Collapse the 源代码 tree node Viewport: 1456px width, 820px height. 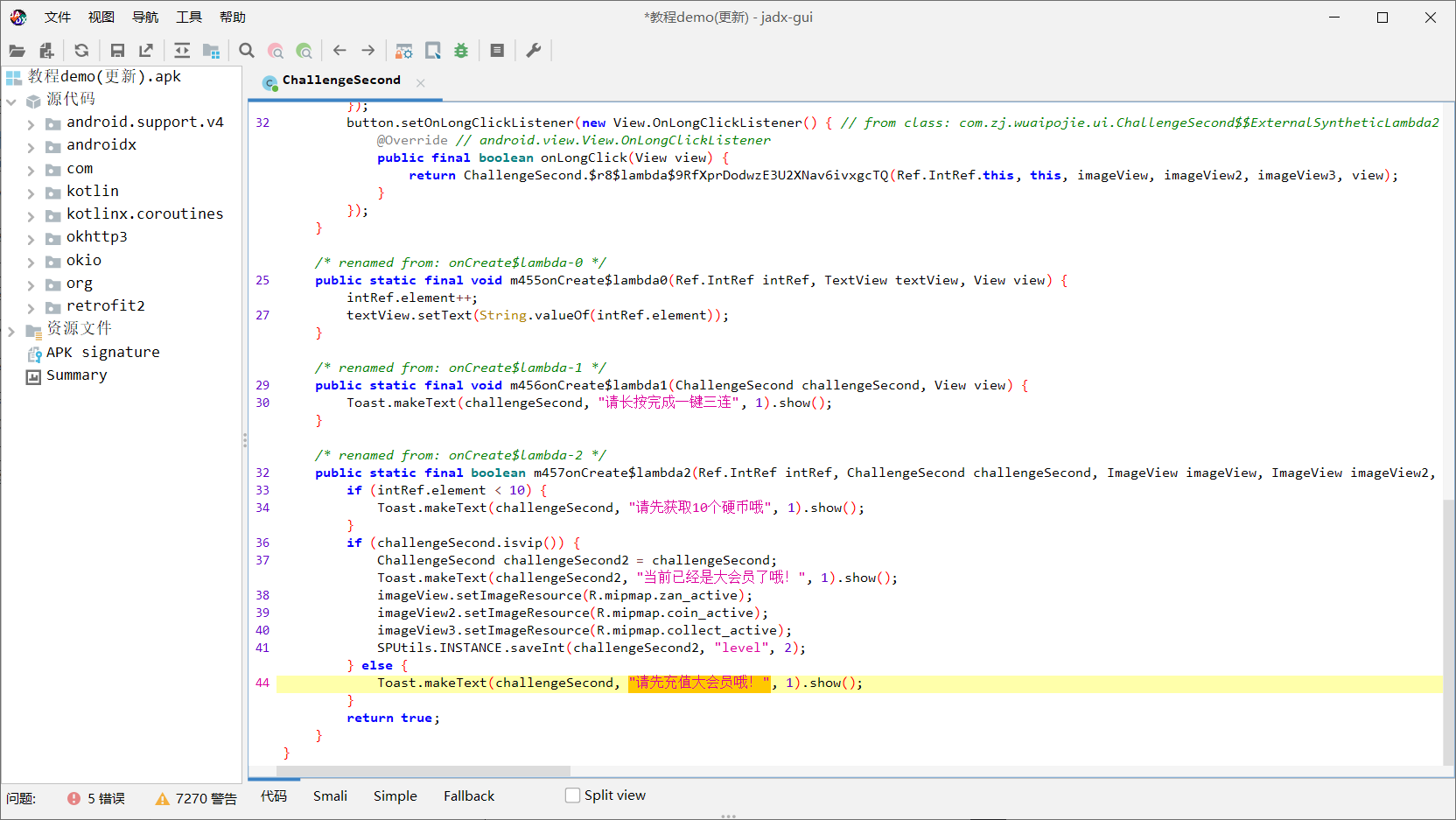click(11, 102)
